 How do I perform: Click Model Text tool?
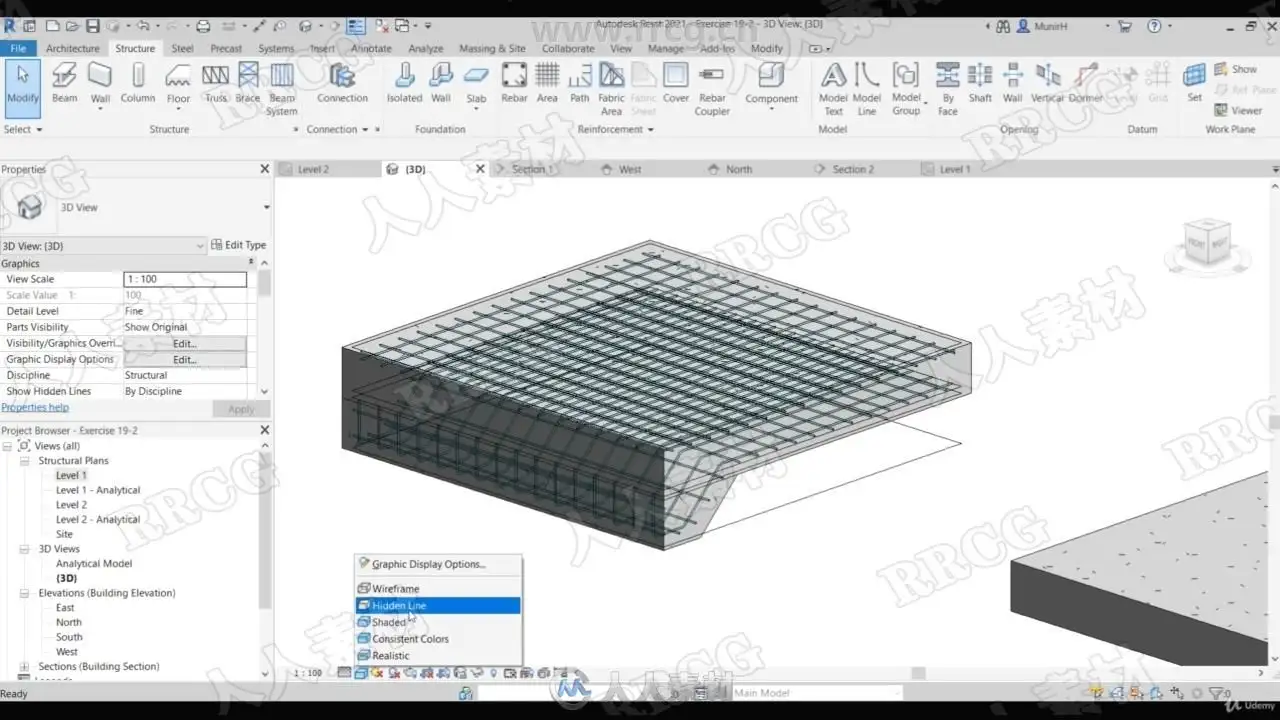point(833,88)
